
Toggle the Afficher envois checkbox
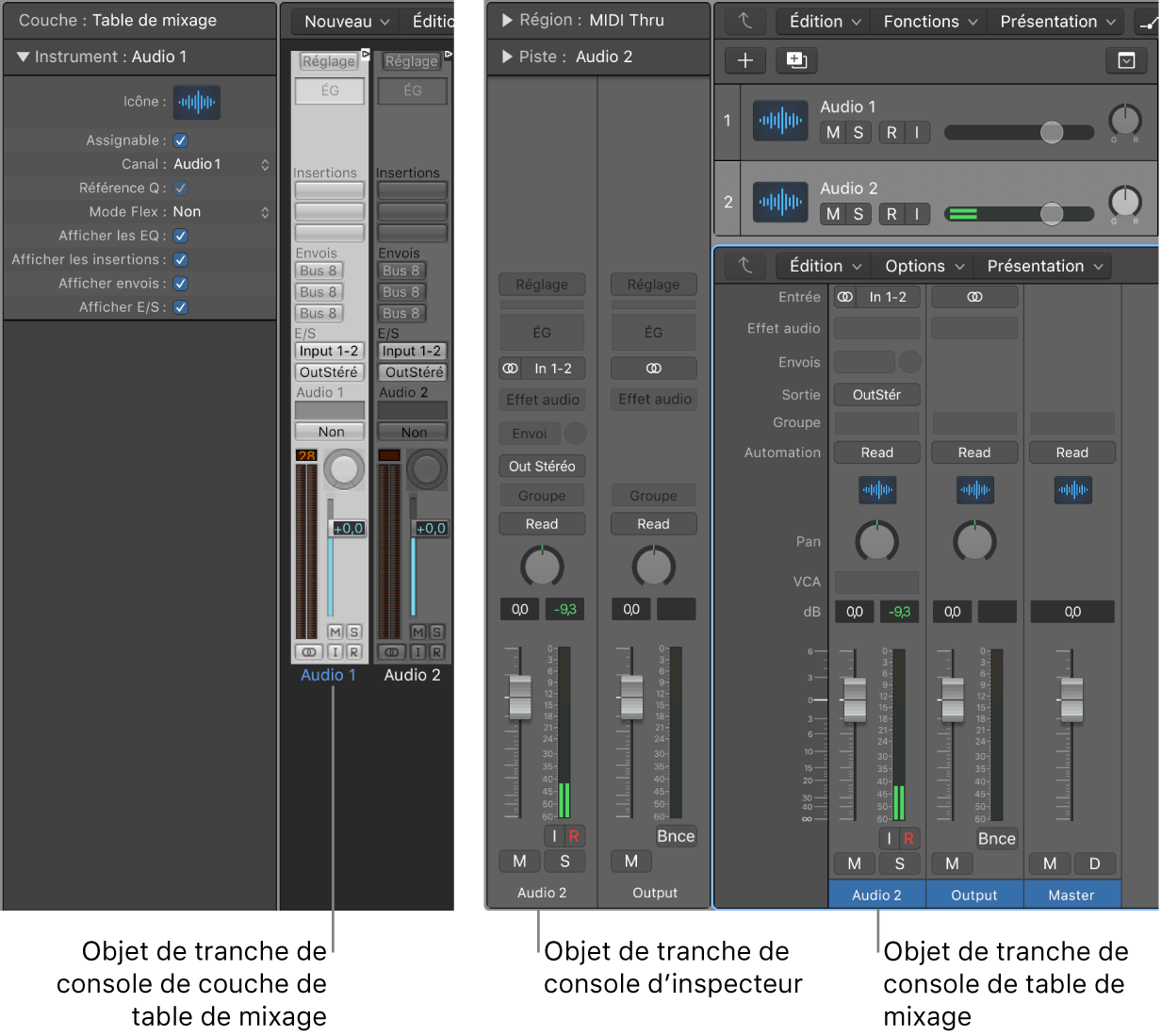(181, 284)
